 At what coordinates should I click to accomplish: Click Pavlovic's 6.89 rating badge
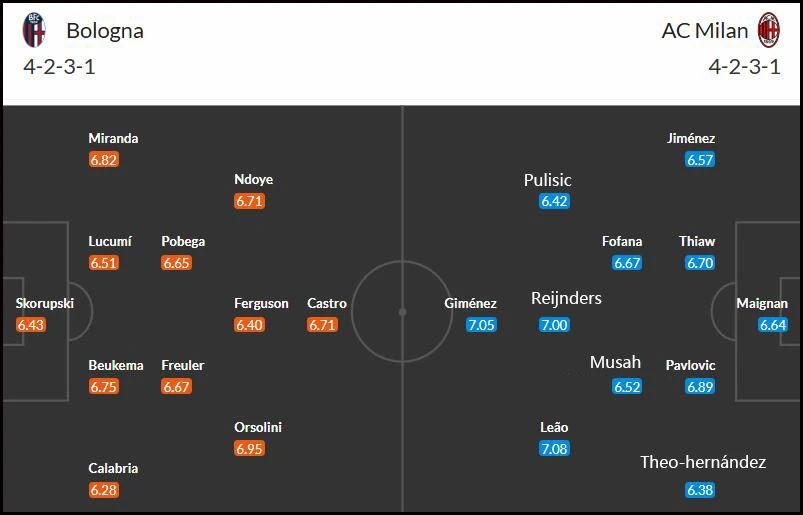click(x=700, y=387)
